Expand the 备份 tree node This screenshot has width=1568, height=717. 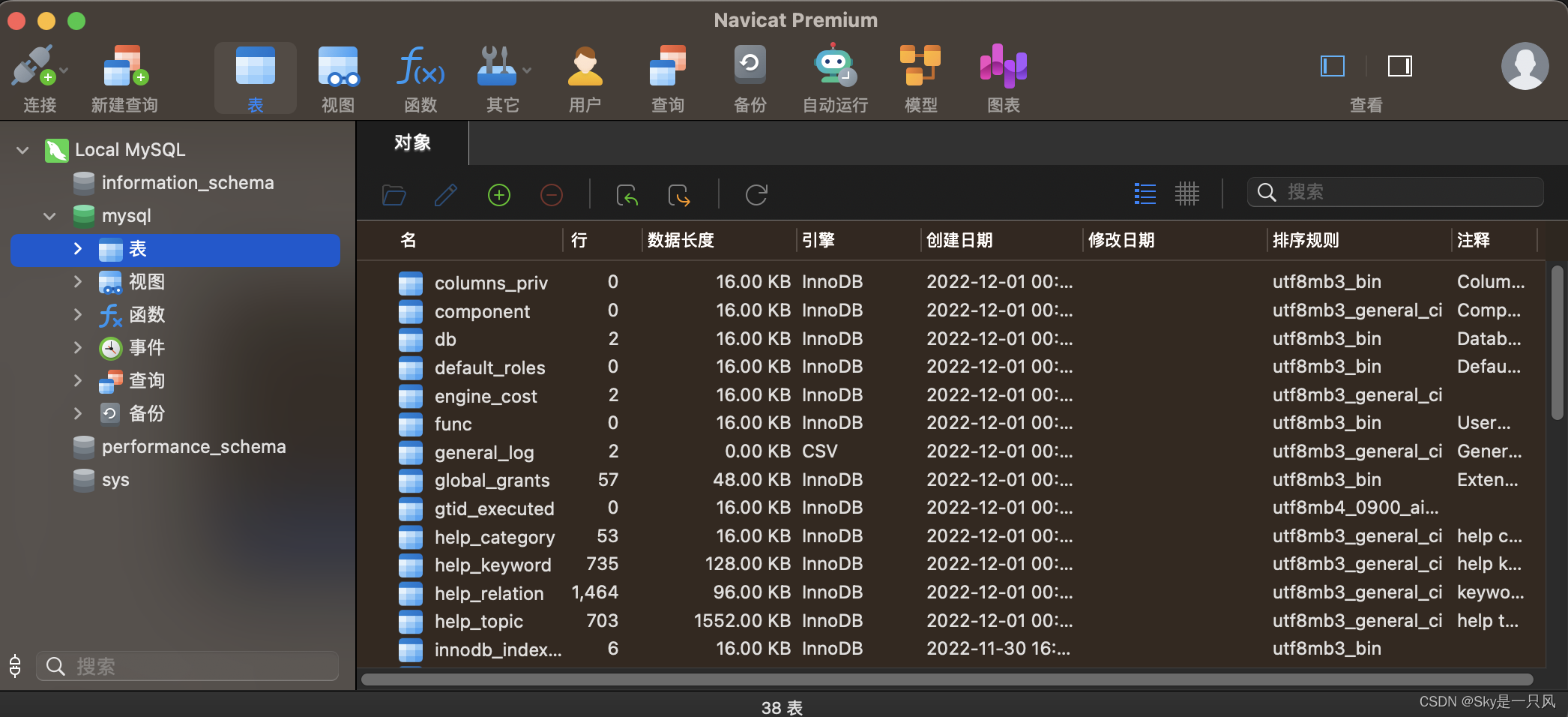77,414
